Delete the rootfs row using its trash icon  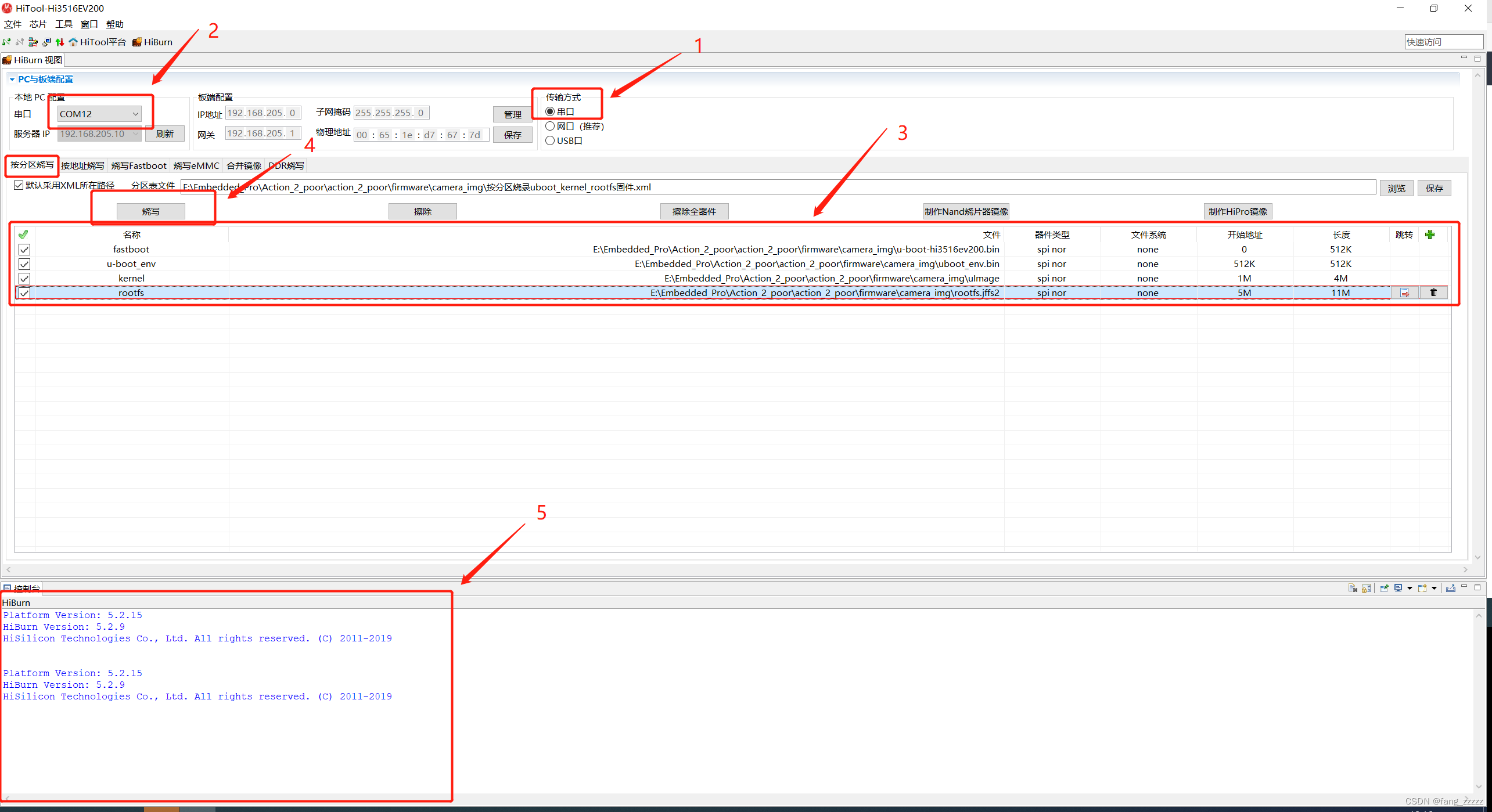click(1433, 293)
